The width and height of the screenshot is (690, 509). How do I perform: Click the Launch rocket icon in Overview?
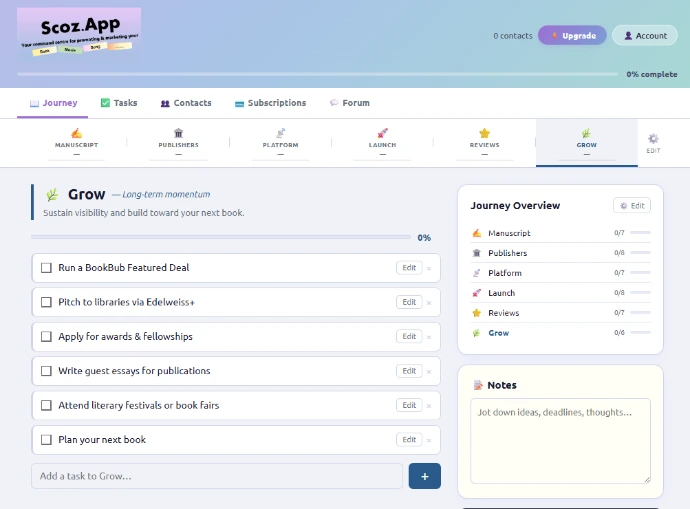(477, 293)
